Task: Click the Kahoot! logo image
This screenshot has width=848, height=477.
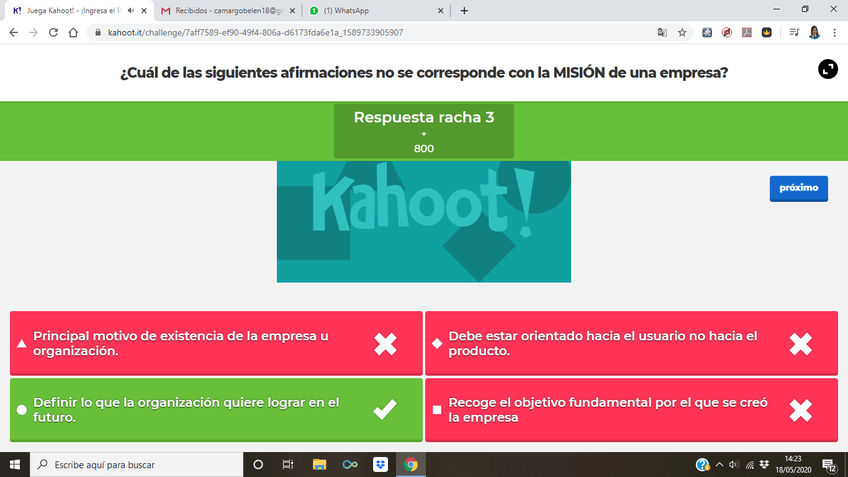Action: point(423,222)
